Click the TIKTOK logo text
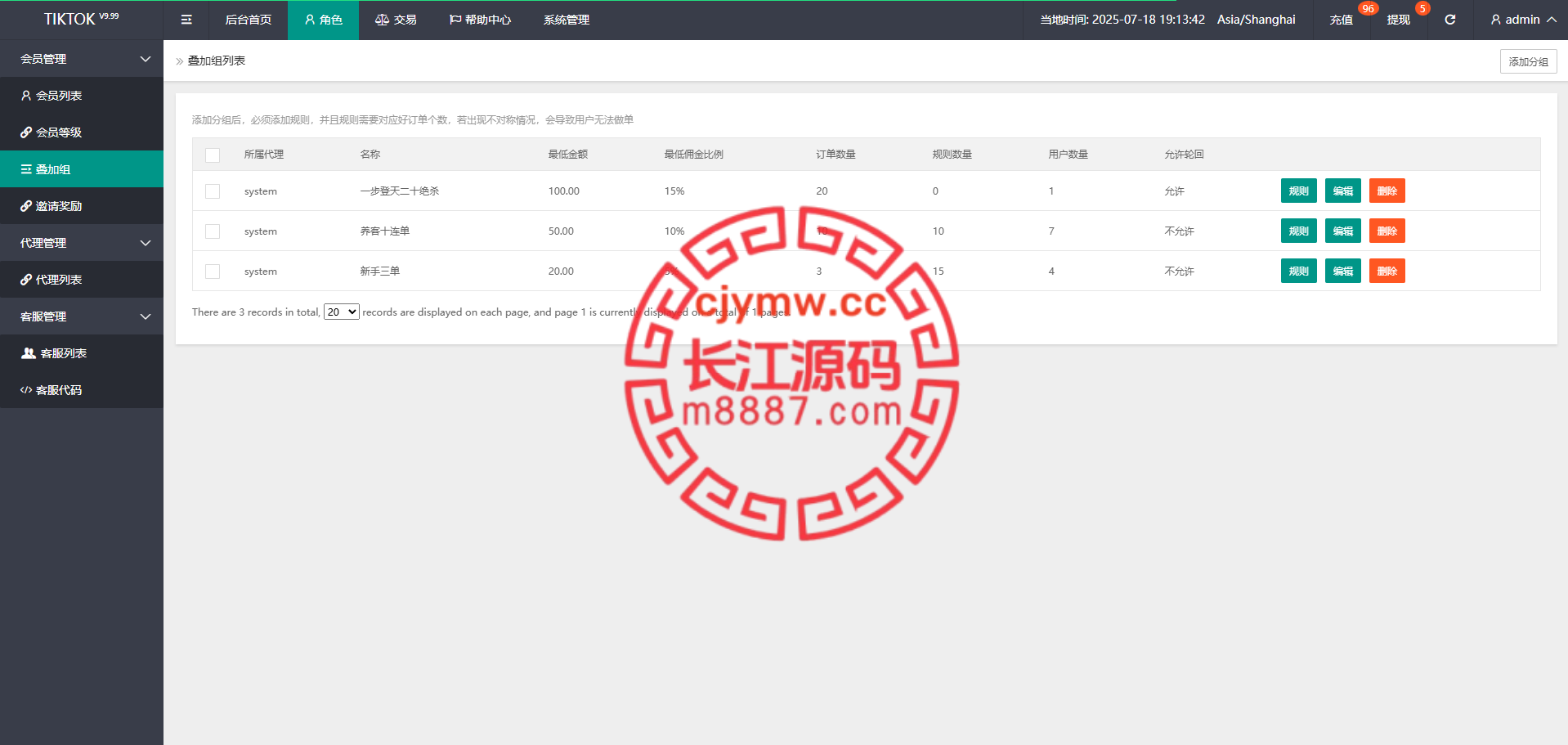Screen dimensions: 1568x745 pyautogui.click(x=81, y=19)
